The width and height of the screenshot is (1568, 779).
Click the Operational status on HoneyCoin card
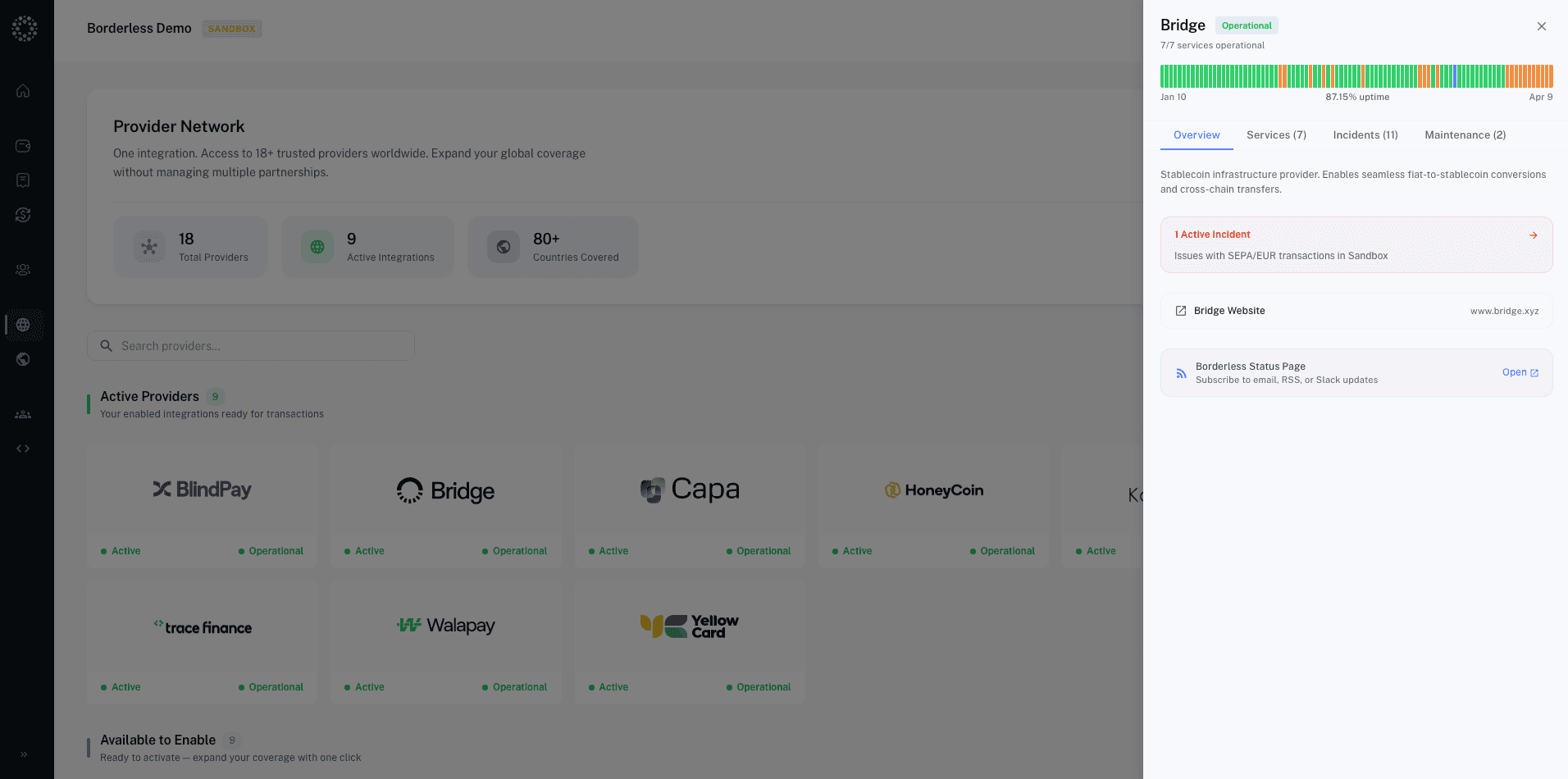coord(1002,551)
